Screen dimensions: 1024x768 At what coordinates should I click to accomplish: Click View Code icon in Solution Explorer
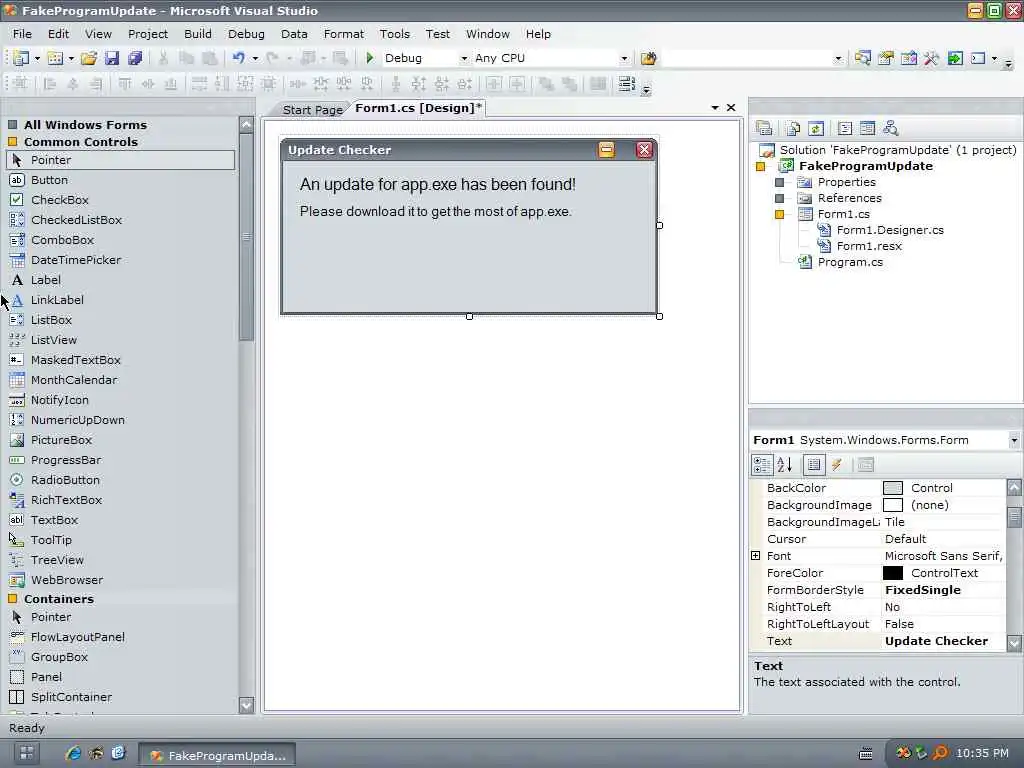pyautogui.click(x=845, y=129)
